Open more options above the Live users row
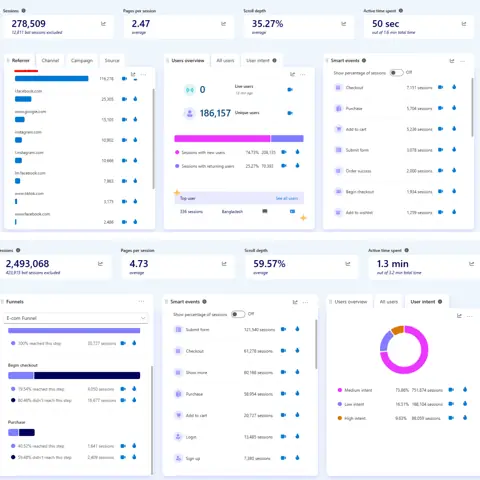The height and width of the screenshot is (480, 480). [x=303, y=74]
